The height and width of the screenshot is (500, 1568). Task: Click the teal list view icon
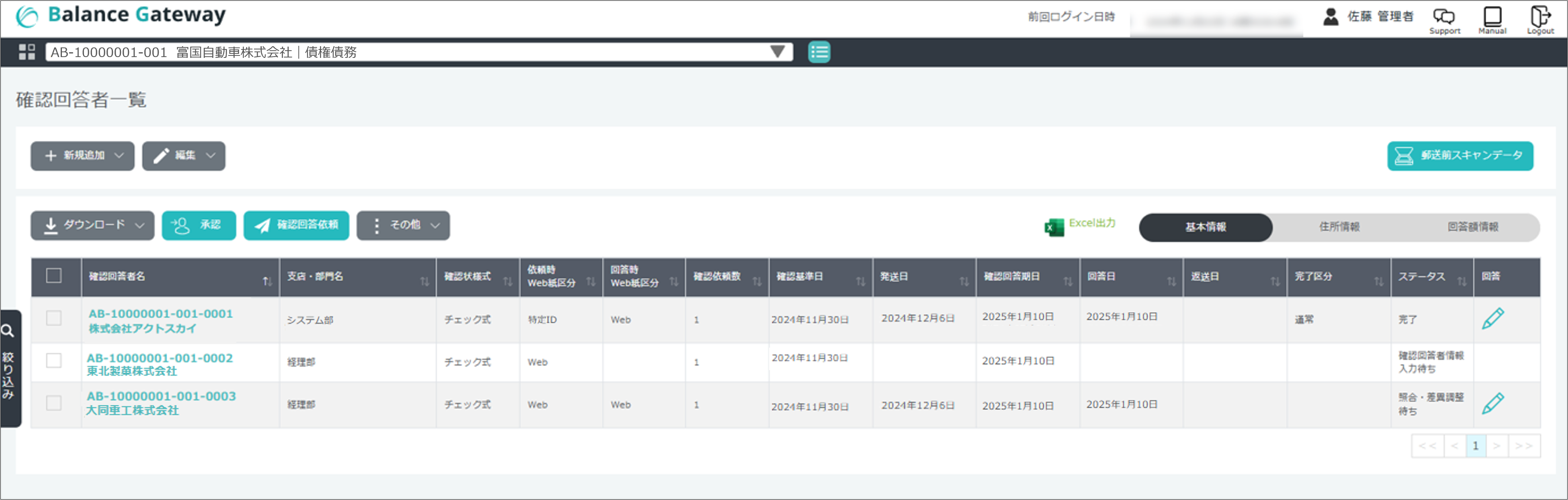819,52
